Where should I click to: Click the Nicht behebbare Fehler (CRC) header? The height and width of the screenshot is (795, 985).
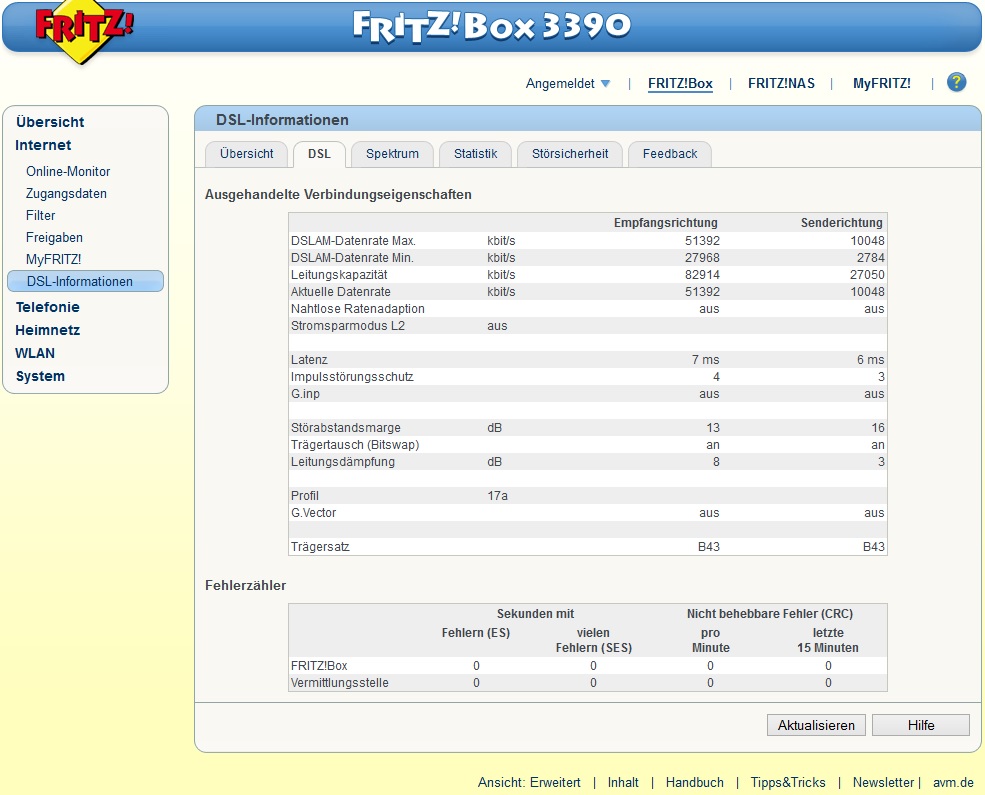tap(770, 614)
